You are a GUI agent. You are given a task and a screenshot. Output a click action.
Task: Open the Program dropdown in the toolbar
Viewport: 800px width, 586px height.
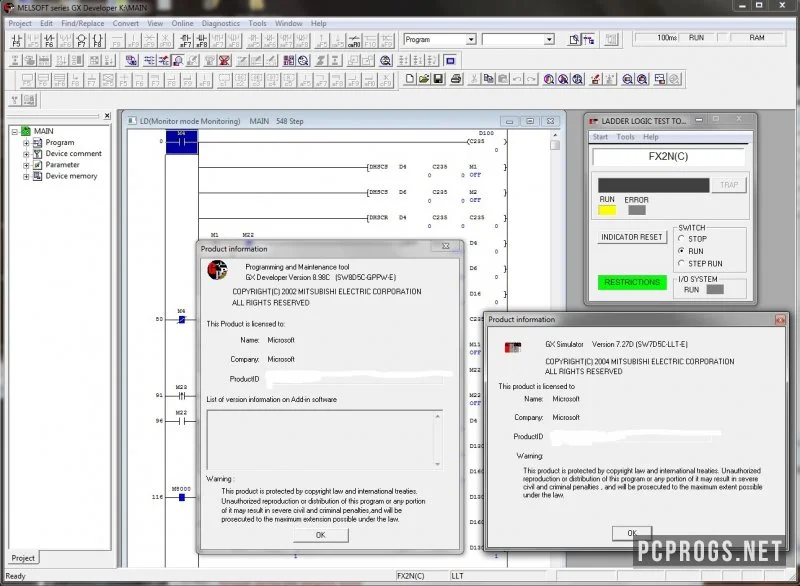click(x=471, y=39)
